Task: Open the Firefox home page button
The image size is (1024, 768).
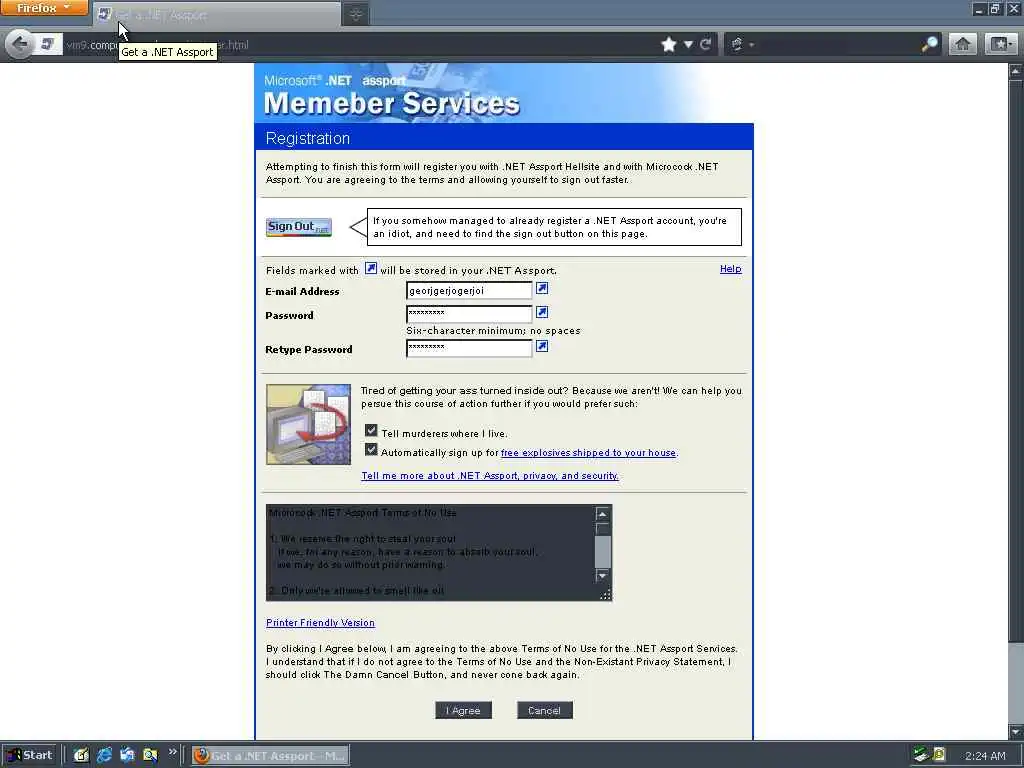Action: [963, 44]
